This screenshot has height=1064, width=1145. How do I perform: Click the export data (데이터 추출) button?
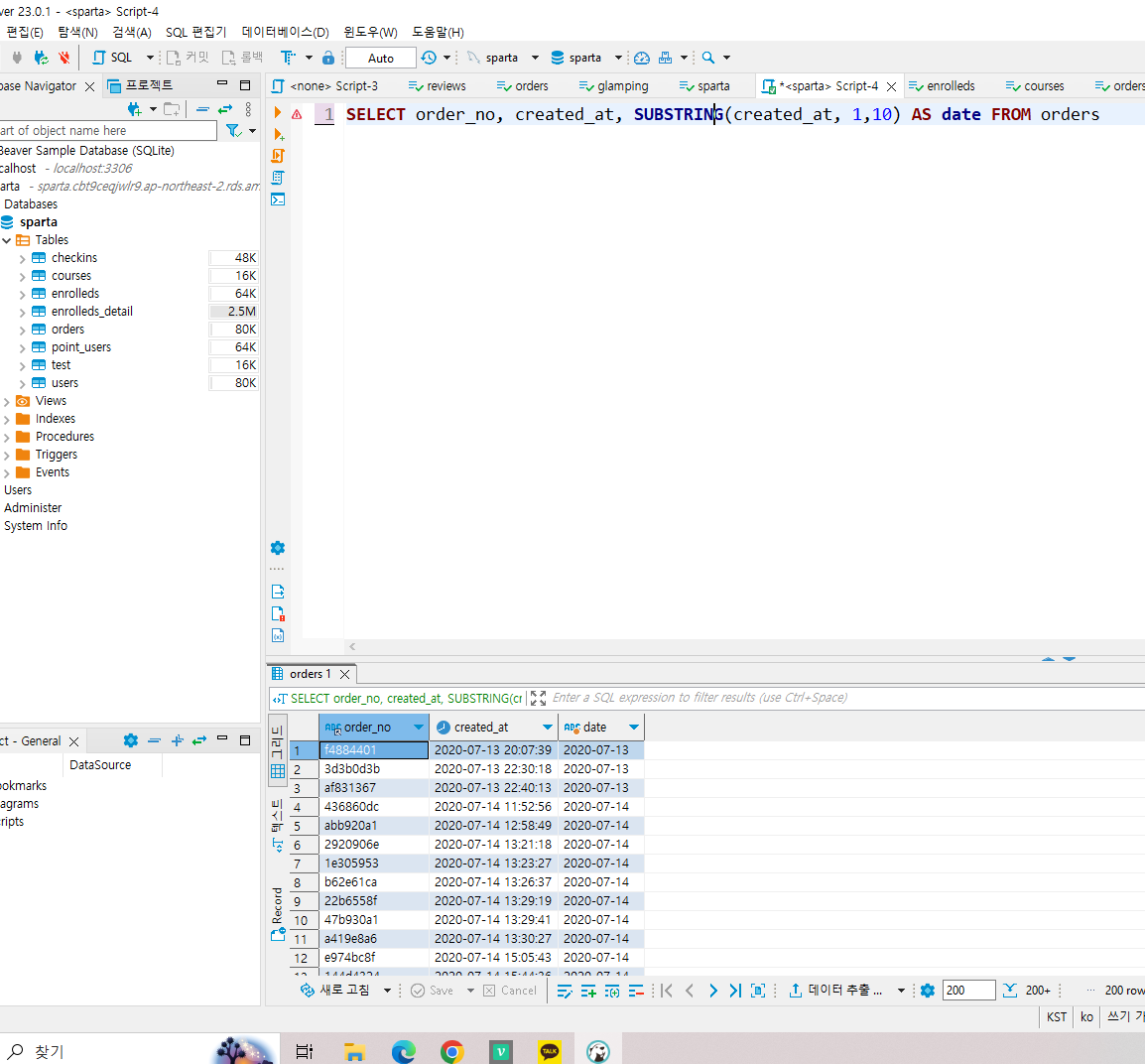tap(836, 991)
